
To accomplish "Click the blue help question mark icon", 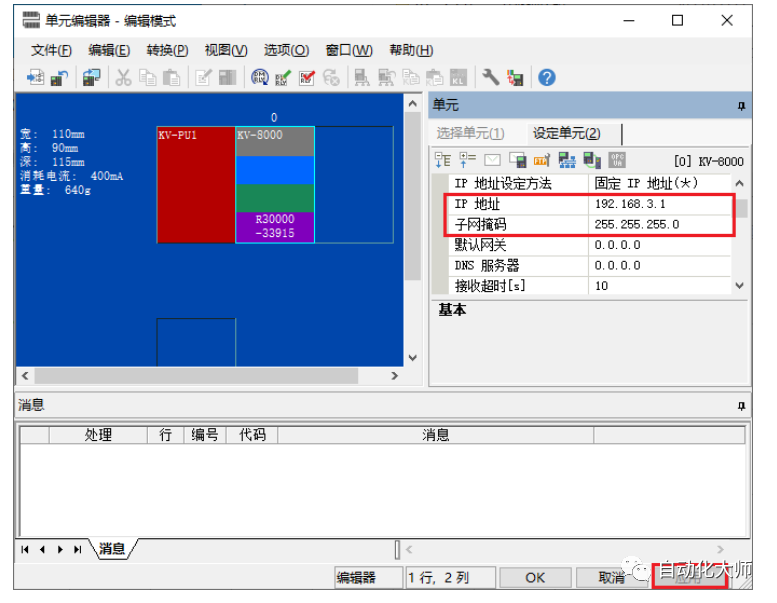I will pos(547,78).
